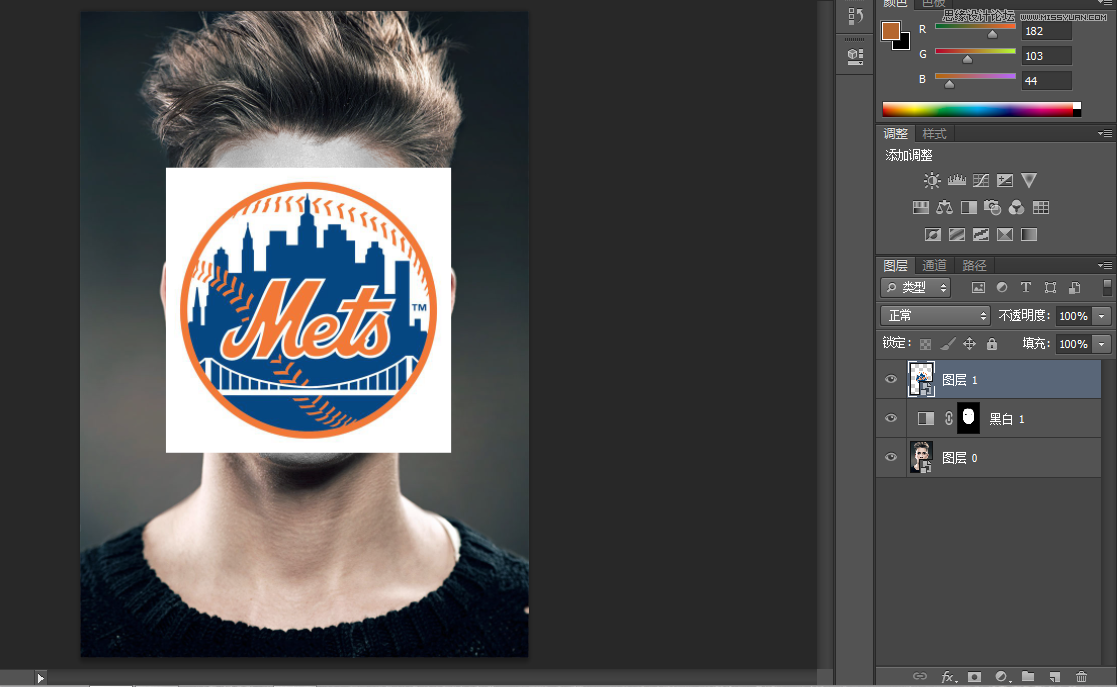The height and width of the screenshot is (687, 1117).
Task: Select the 黑白 1 layer mask thumbnail
Action: click(x=968, y=418)
